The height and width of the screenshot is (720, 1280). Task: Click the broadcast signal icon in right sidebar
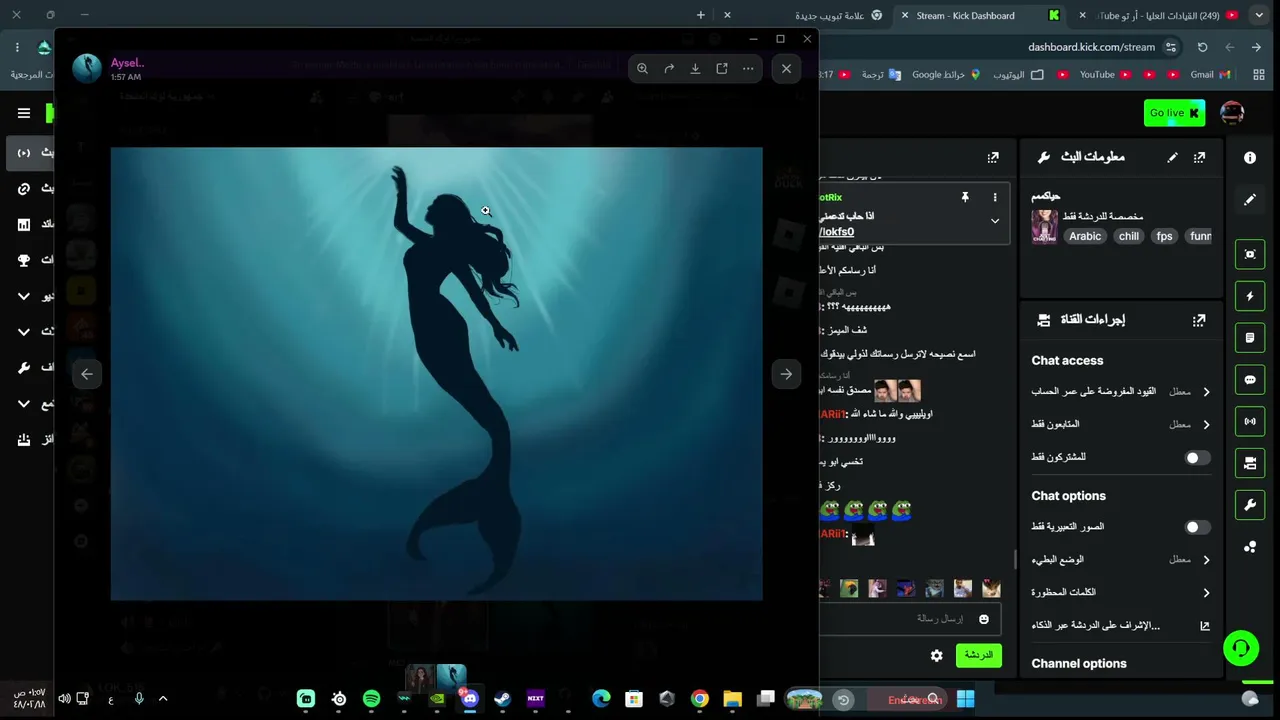tap(1250, 422)
